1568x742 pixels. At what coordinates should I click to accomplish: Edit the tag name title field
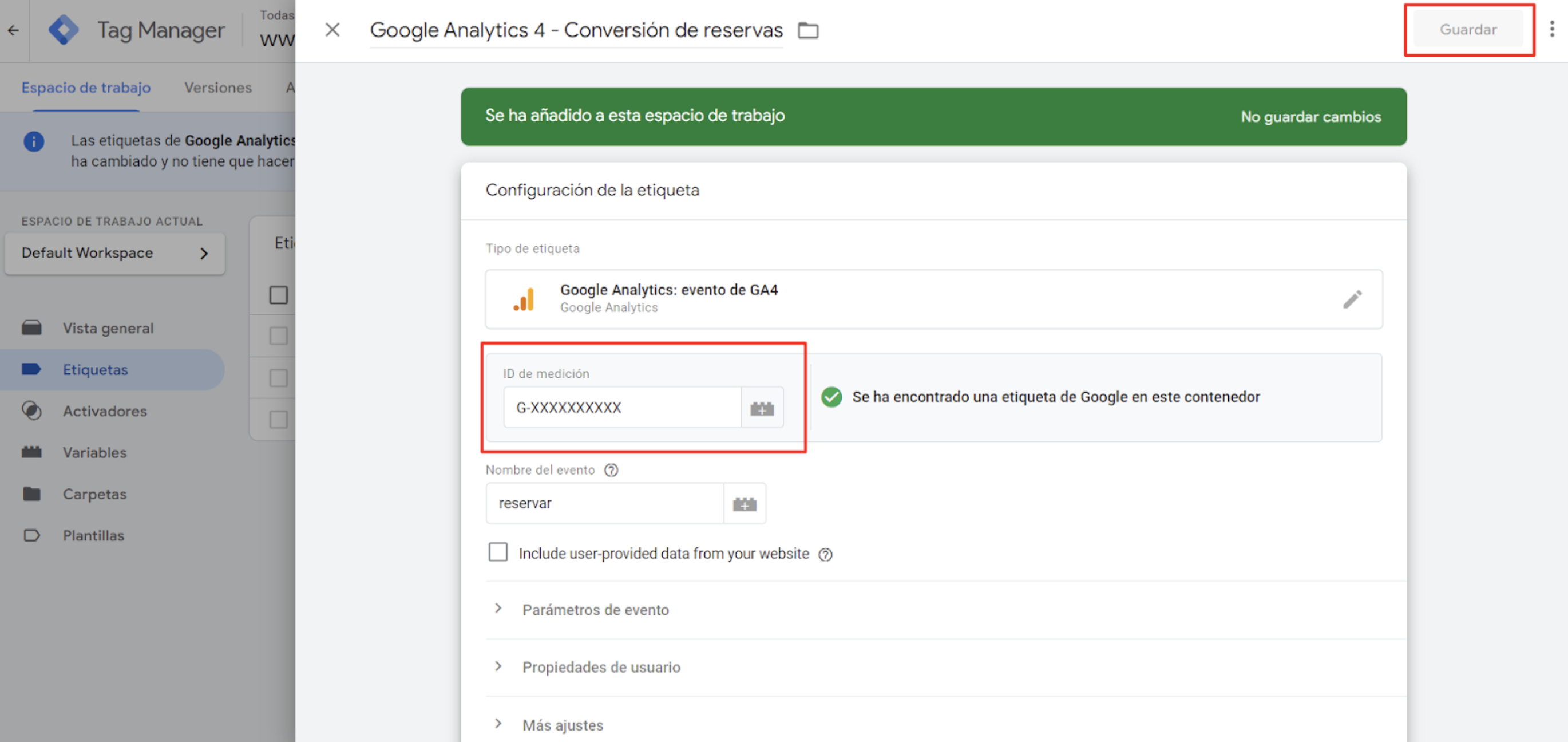pyautogui.click(x=576, y=30)
